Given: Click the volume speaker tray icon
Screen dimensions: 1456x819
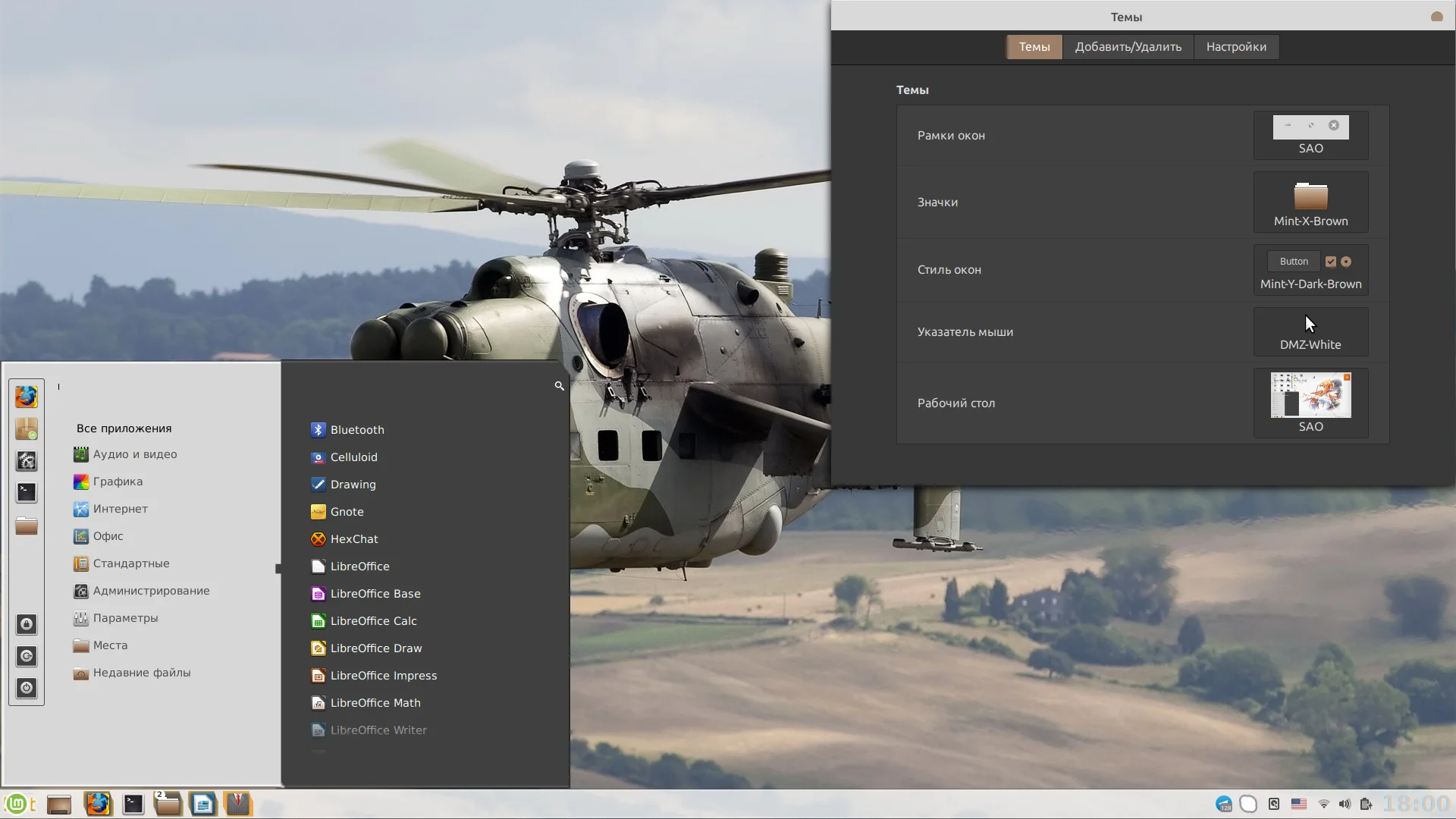Looking at the screenshot, I should pos(1345,804).
